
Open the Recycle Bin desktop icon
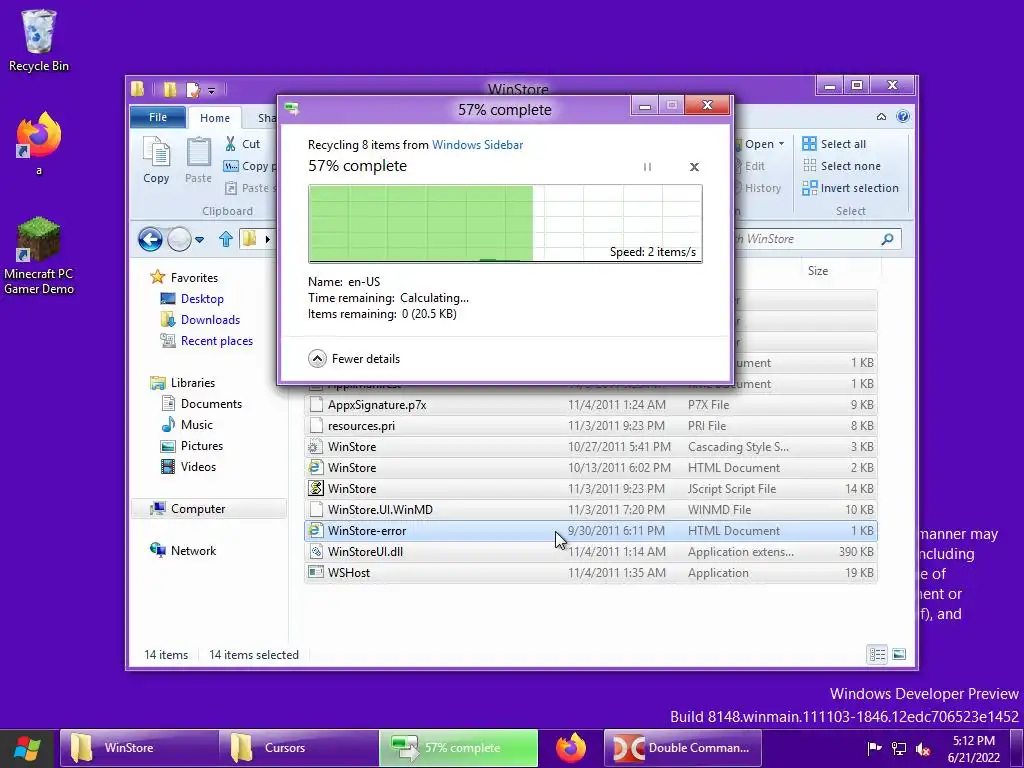[x=39, y=40]
